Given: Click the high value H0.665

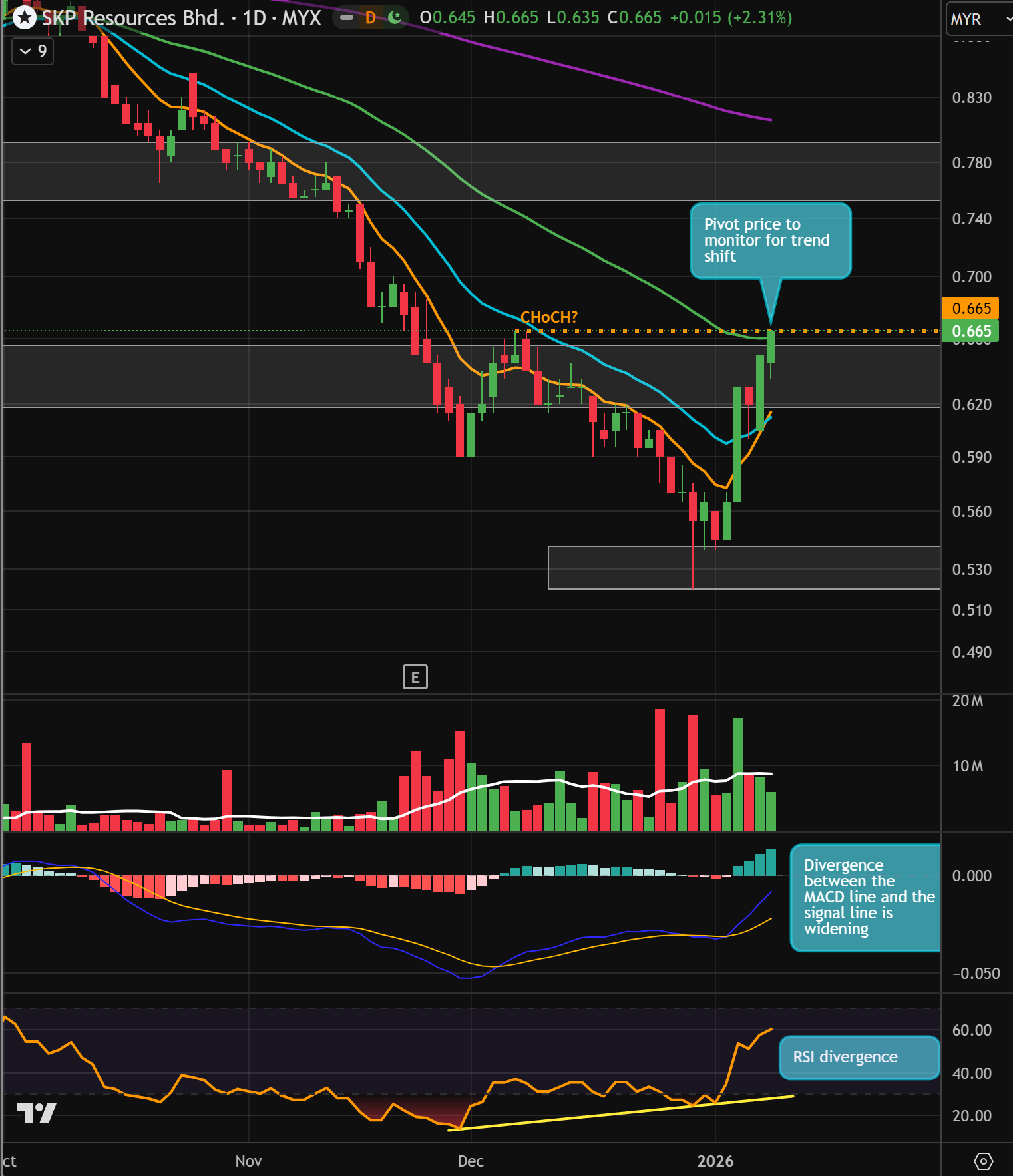Looking at the screenshot, I should pos(511,17).
